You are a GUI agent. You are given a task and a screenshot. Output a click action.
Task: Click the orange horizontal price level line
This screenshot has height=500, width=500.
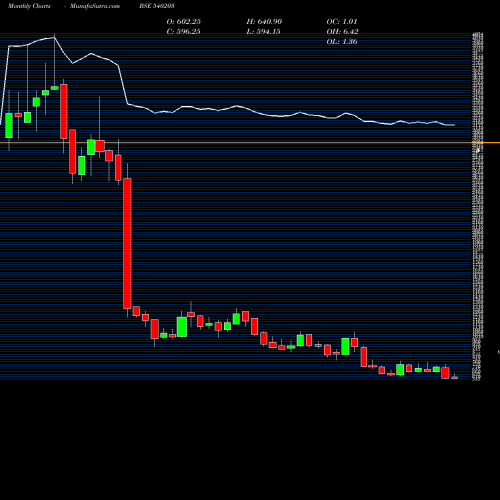[250, 143]
